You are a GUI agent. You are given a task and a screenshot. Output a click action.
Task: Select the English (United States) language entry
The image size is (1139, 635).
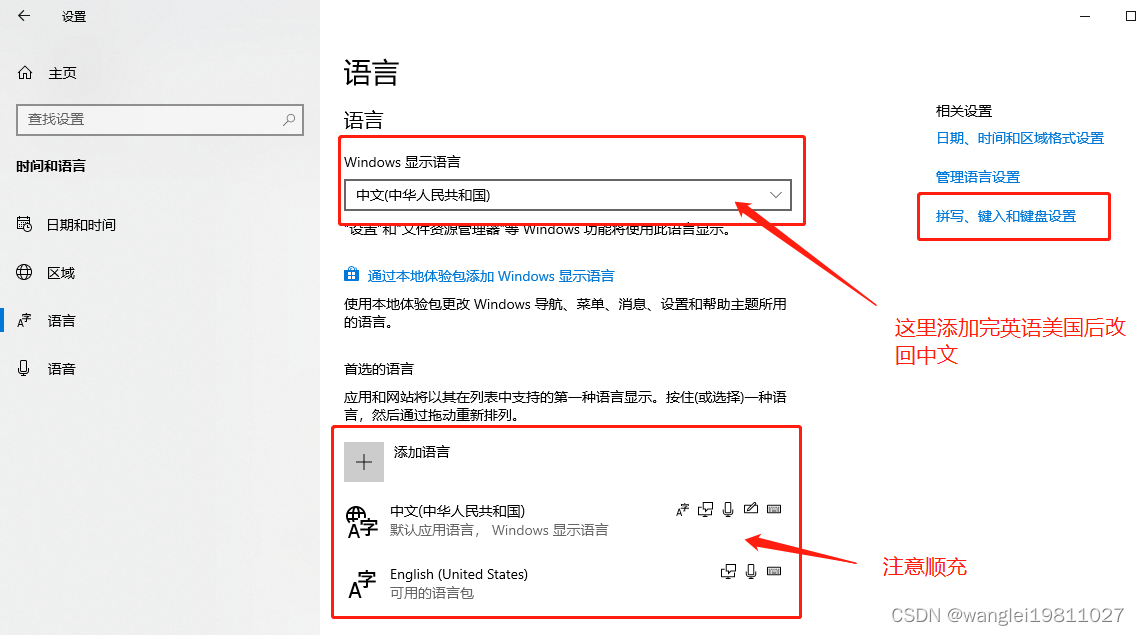(x=566, y=583)
